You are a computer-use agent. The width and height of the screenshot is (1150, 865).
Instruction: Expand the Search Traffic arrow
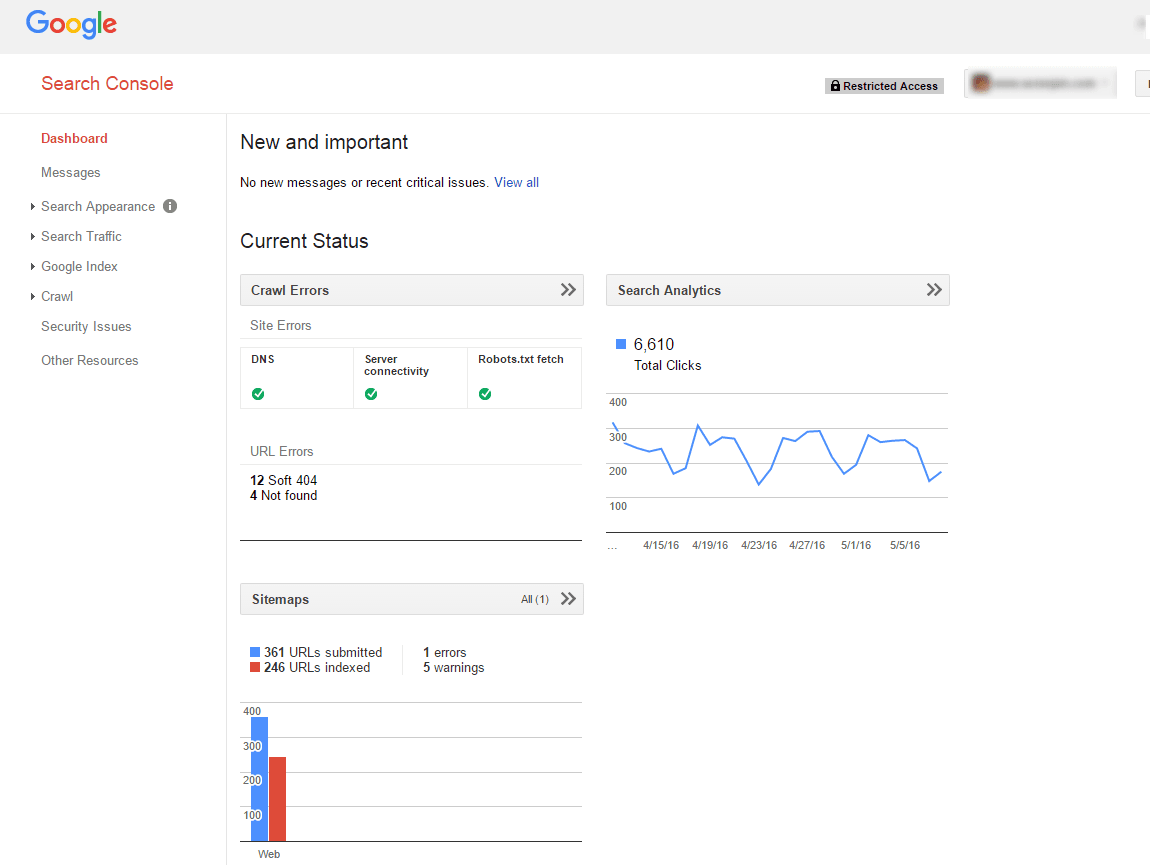pyautogui.click(x=32, y=236)
